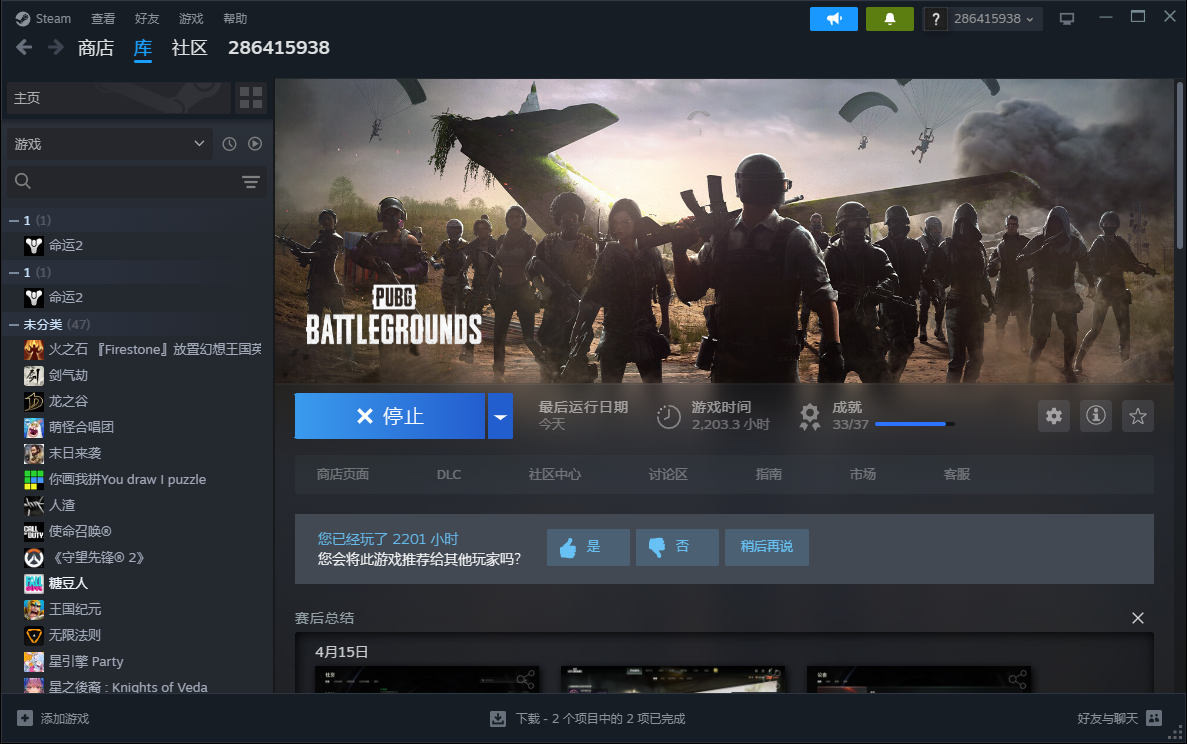The image size is (1187, 744).
Task: Open the 好友 menu
Action: pyautogui.click(x=146, y=18)
